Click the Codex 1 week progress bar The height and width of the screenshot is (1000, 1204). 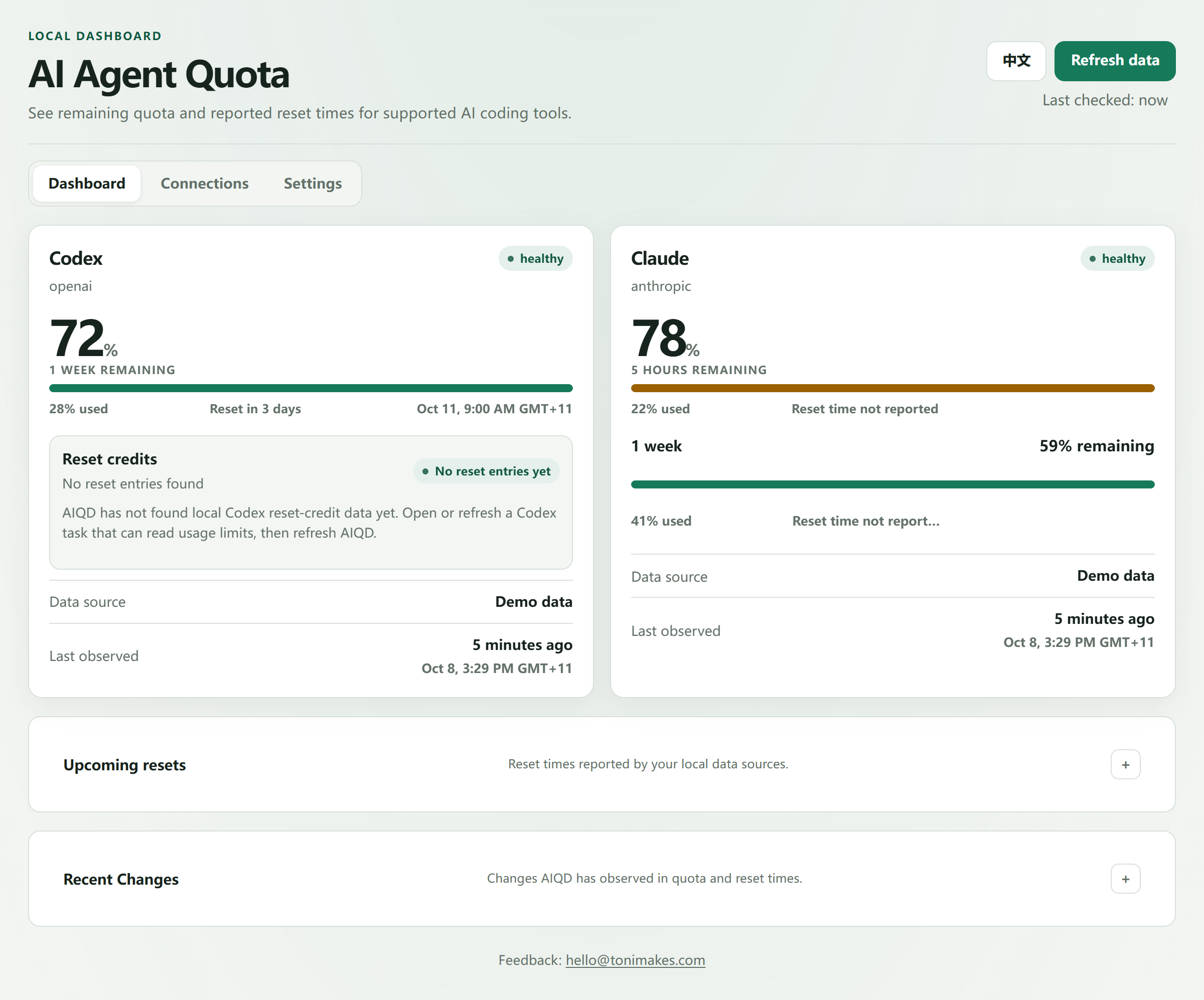pyautogui.click(x=311, y=388)
